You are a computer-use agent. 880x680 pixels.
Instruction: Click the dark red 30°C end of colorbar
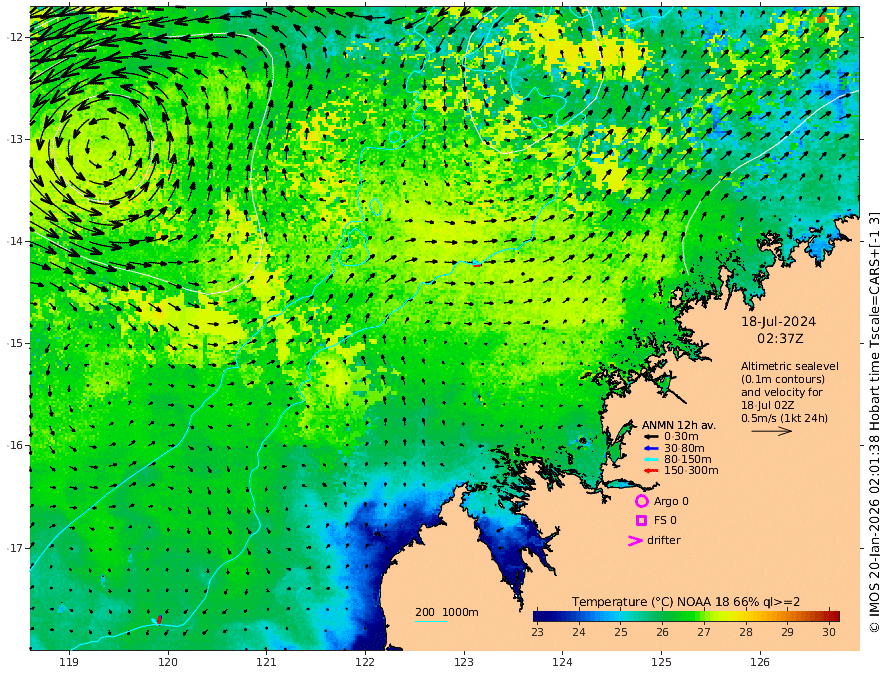(835, 617)
